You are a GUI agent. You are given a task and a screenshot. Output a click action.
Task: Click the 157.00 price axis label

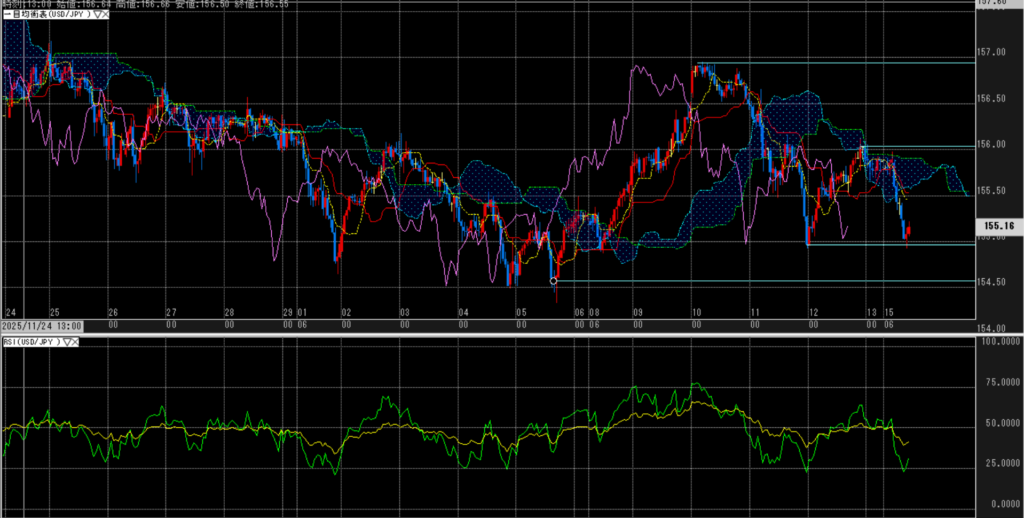click(991, 52)
